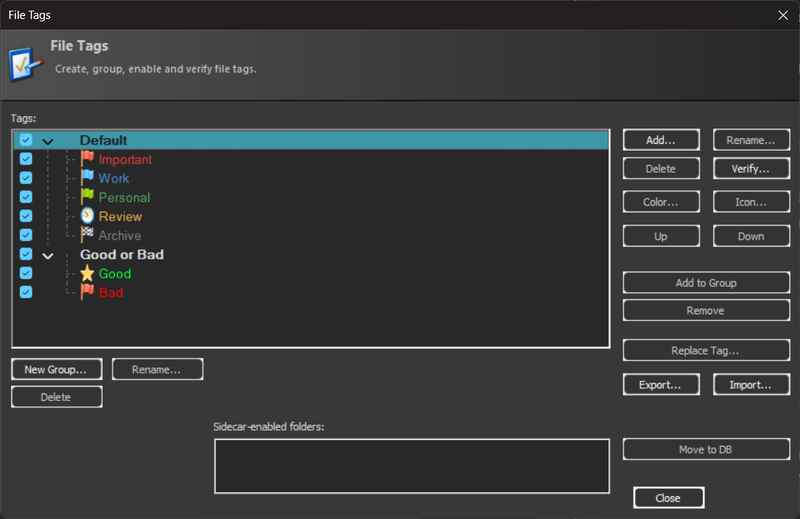Select the Good or Bad group label

[122, 255]
